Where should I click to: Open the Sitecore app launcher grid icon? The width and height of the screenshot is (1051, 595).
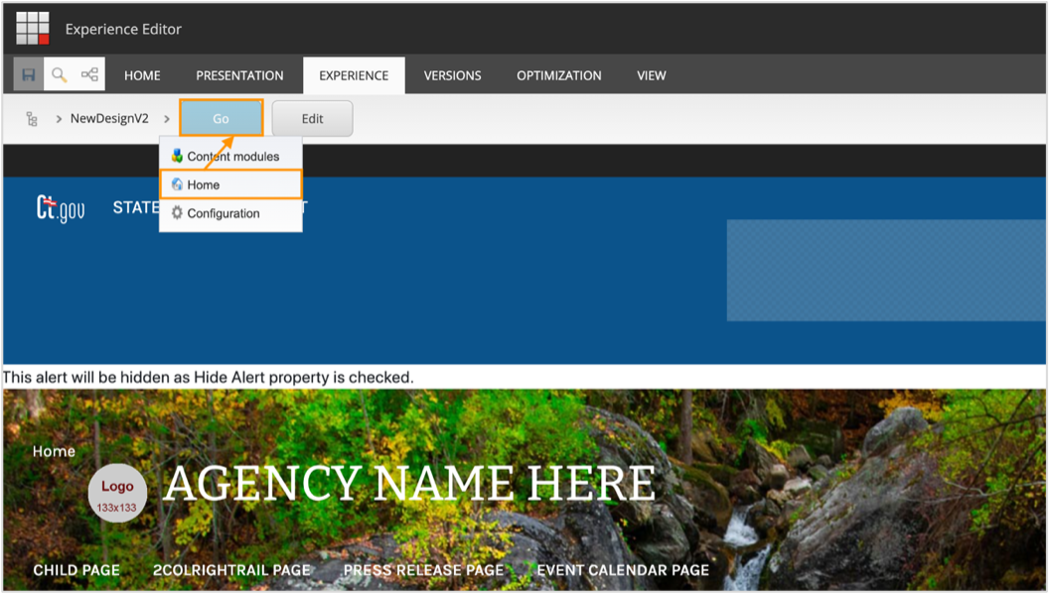point(31,28)
